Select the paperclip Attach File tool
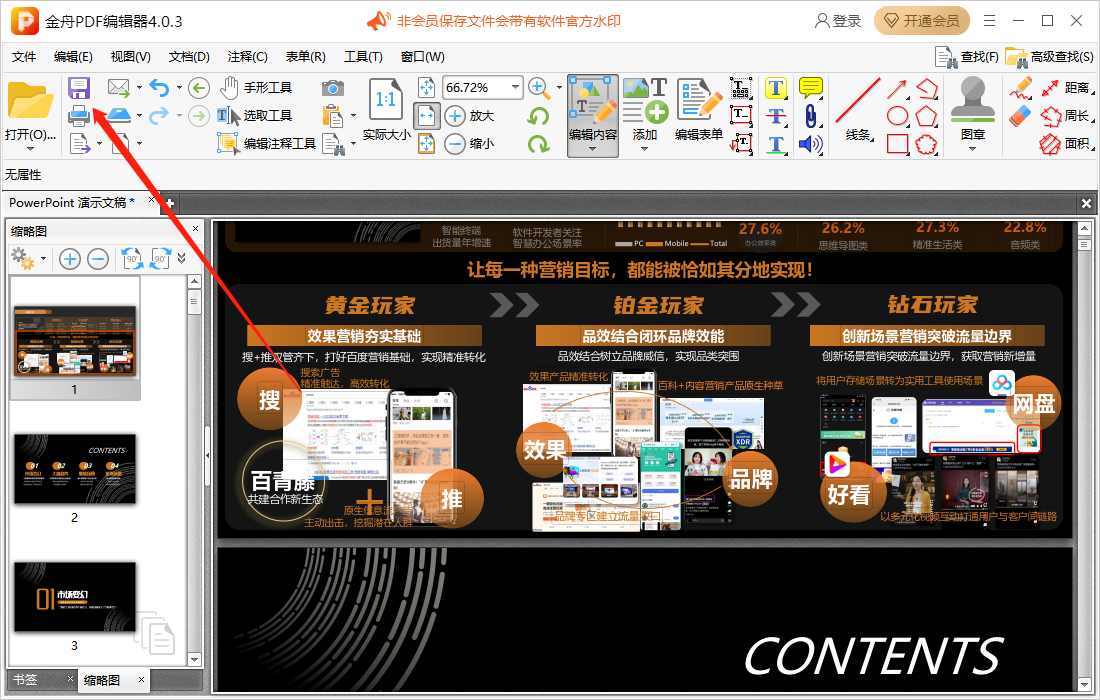The image size is (1100, 700). (x=810, y=116)
